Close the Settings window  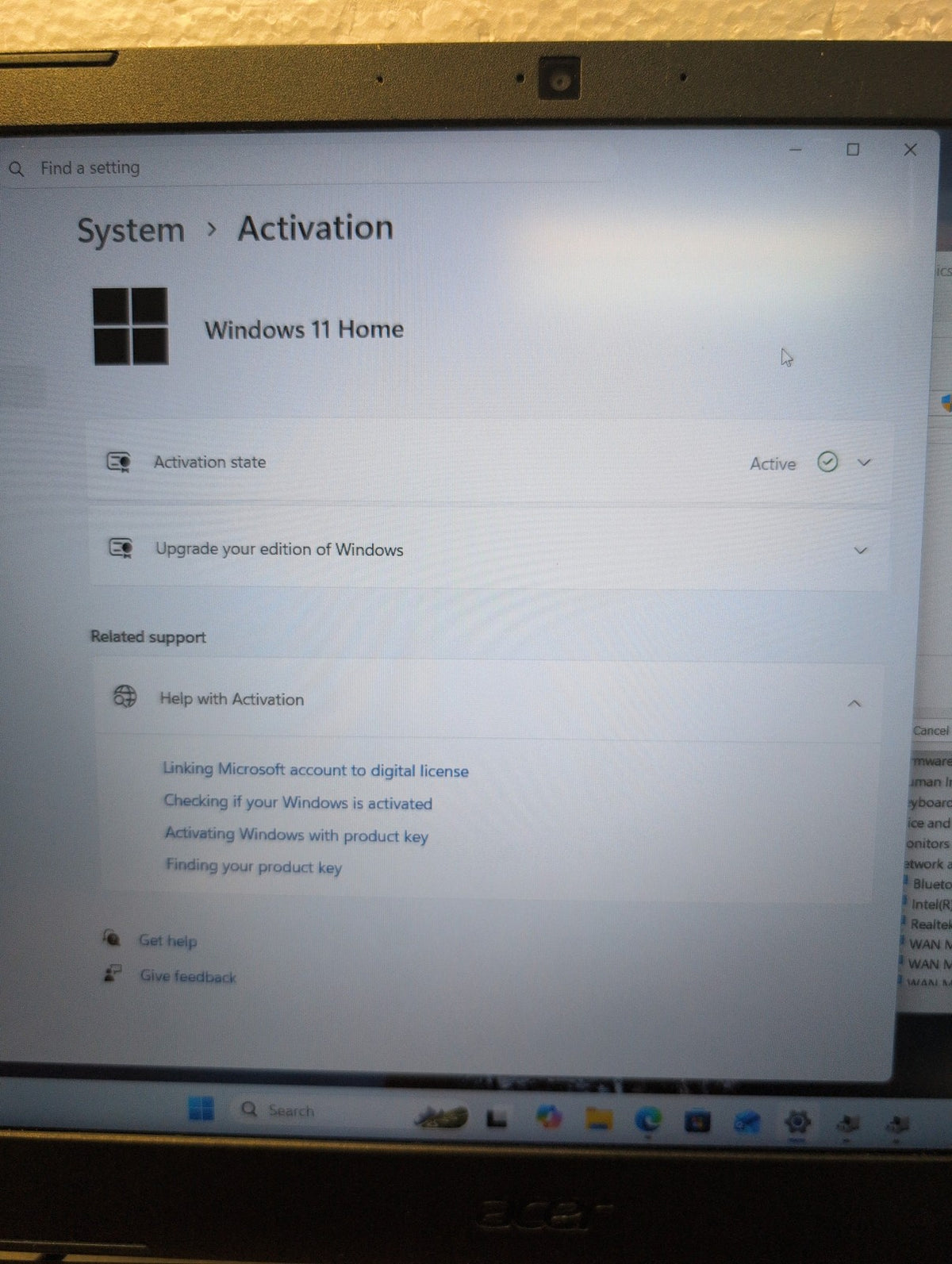point(910,149)
